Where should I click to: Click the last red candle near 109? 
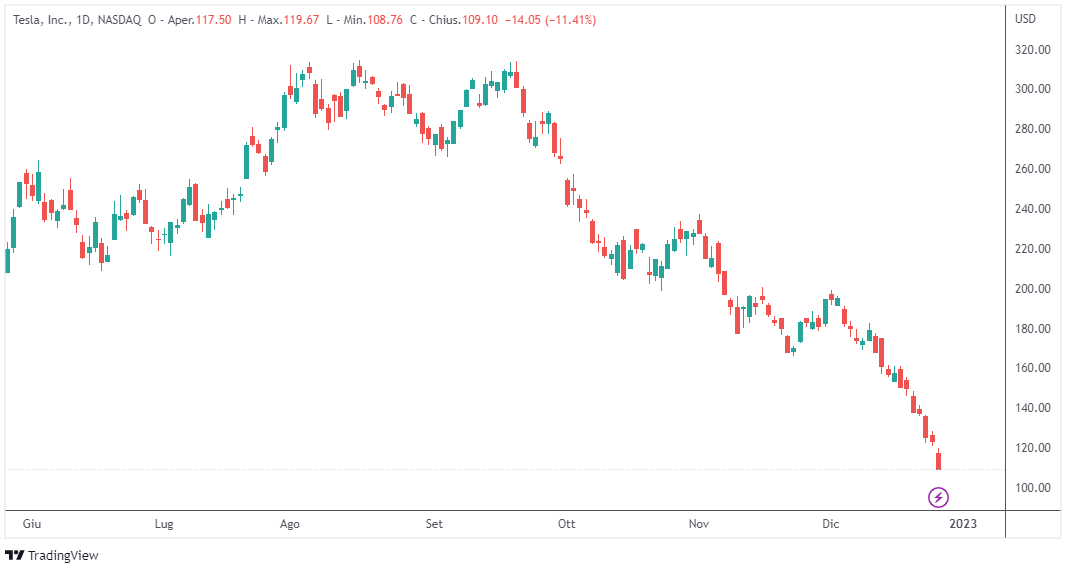939,461
